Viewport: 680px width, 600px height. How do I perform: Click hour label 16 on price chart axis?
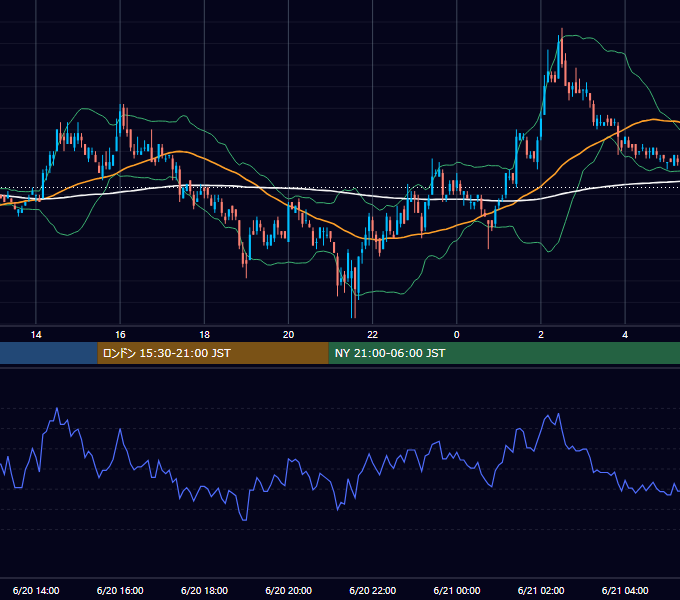(x=120, y=335)
